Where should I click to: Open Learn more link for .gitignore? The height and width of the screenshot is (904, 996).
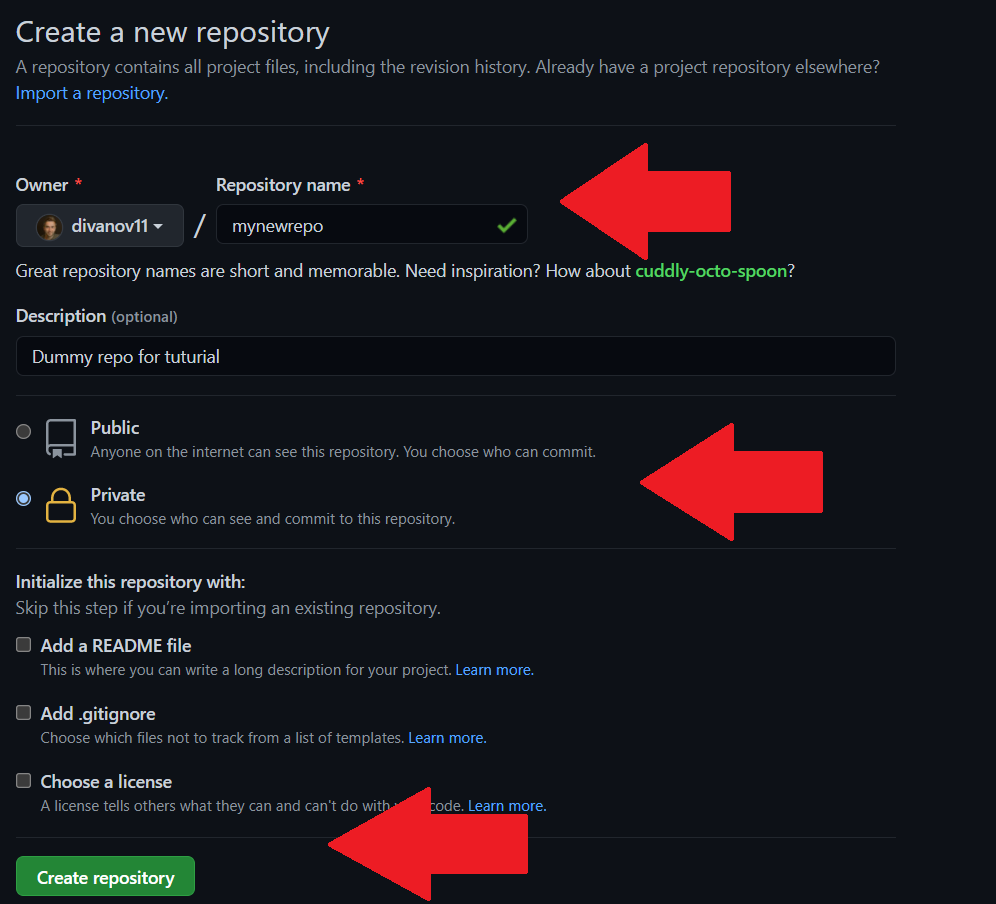pyautogui.click(x=447, y=738)
